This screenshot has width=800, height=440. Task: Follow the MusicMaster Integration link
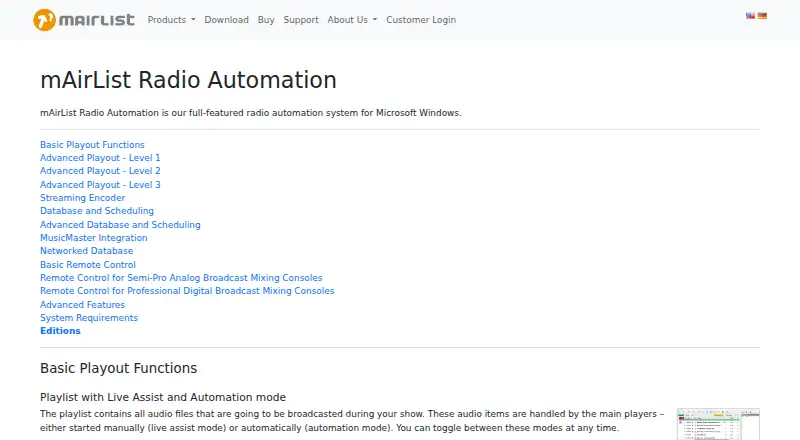click(94, 238)
